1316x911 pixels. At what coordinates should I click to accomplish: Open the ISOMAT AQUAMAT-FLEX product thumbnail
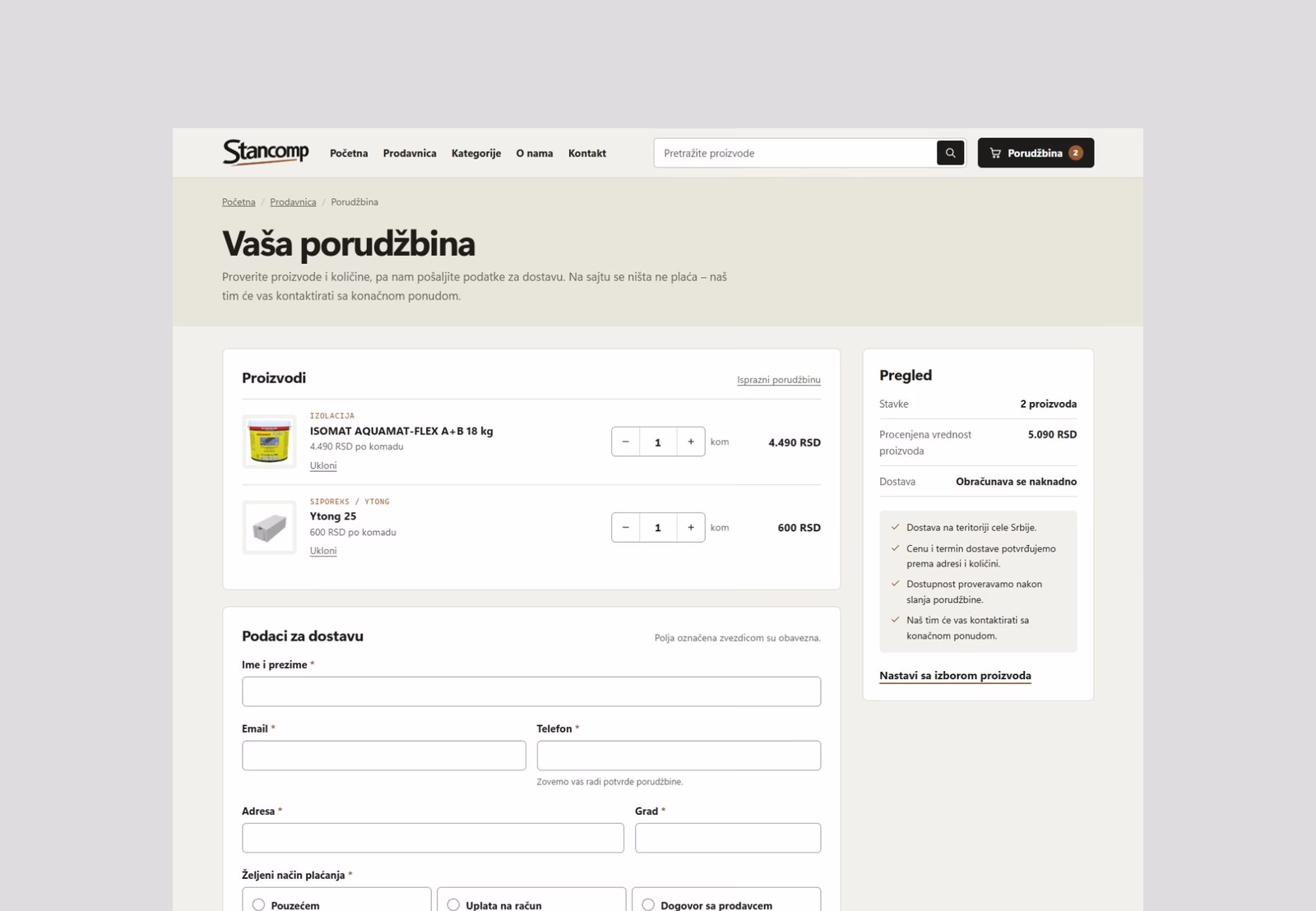(x=269, y=442)
